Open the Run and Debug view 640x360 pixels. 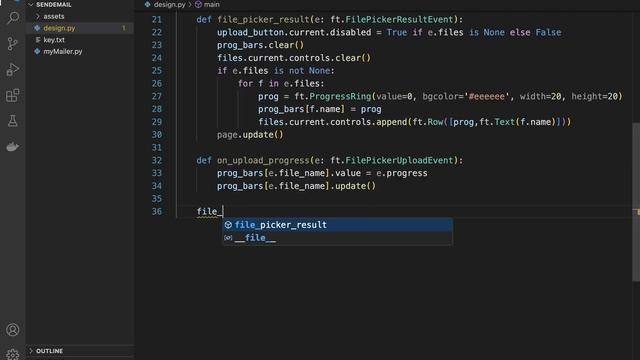click(x=13, y=69)
